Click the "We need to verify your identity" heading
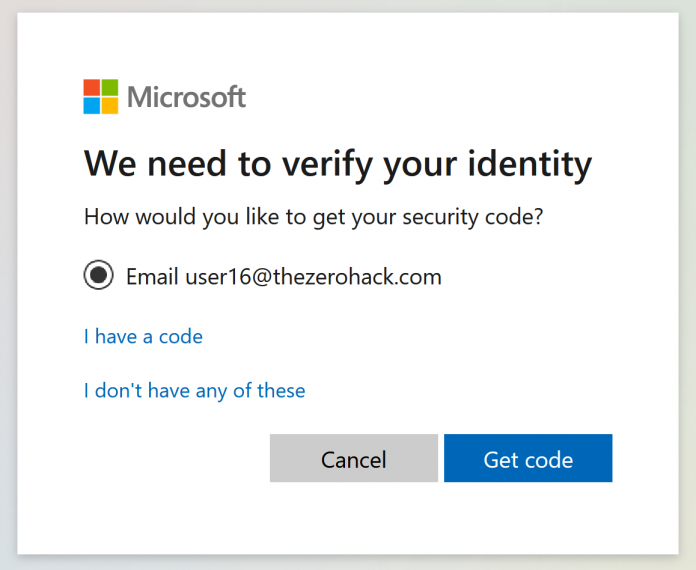Image resolution: width=696 pixels, height=570 pixels. [338, 165]
